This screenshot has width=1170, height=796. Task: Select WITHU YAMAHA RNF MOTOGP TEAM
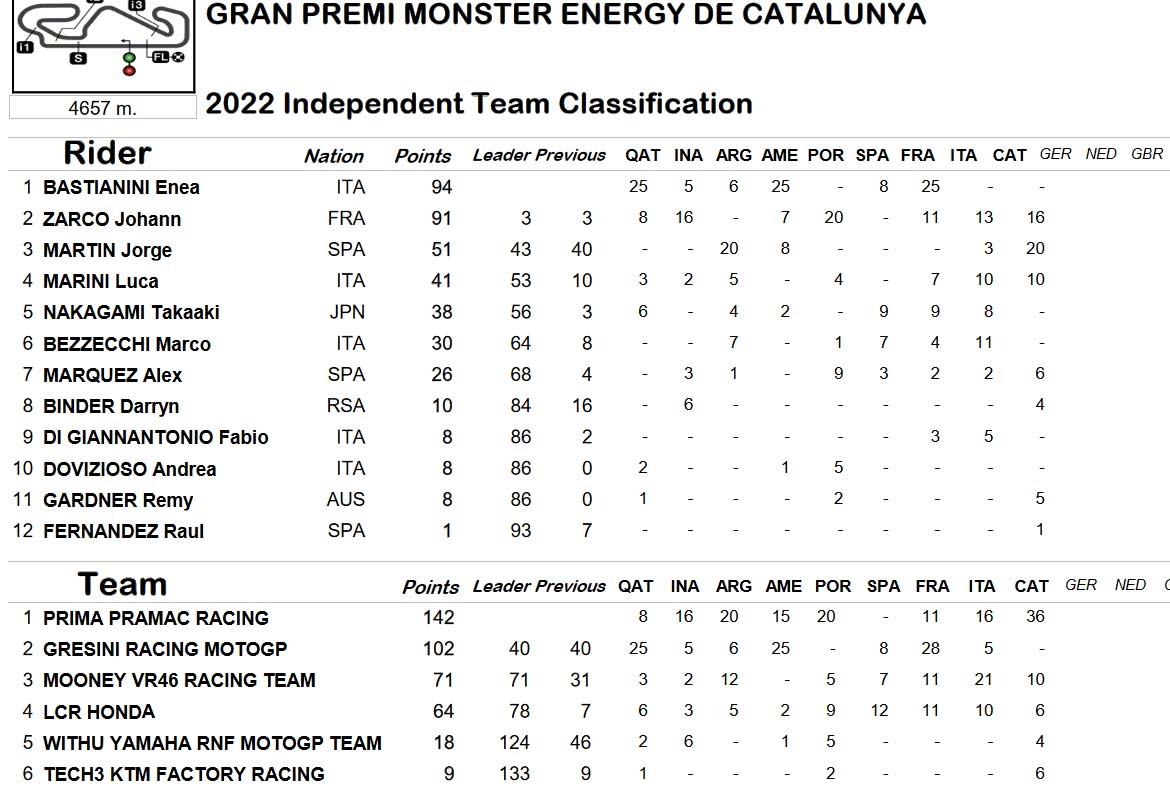[212, 743]
